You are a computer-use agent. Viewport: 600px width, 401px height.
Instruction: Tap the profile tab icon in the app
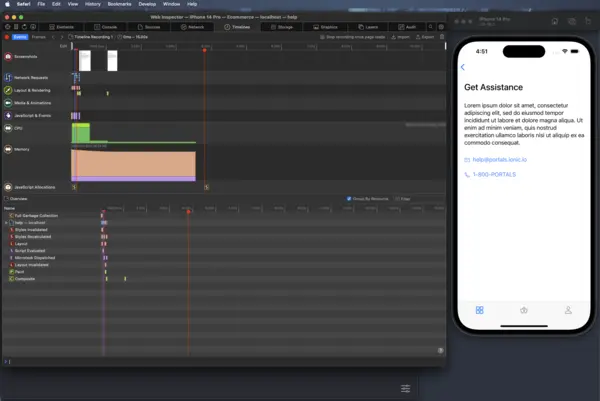(568, 310)
